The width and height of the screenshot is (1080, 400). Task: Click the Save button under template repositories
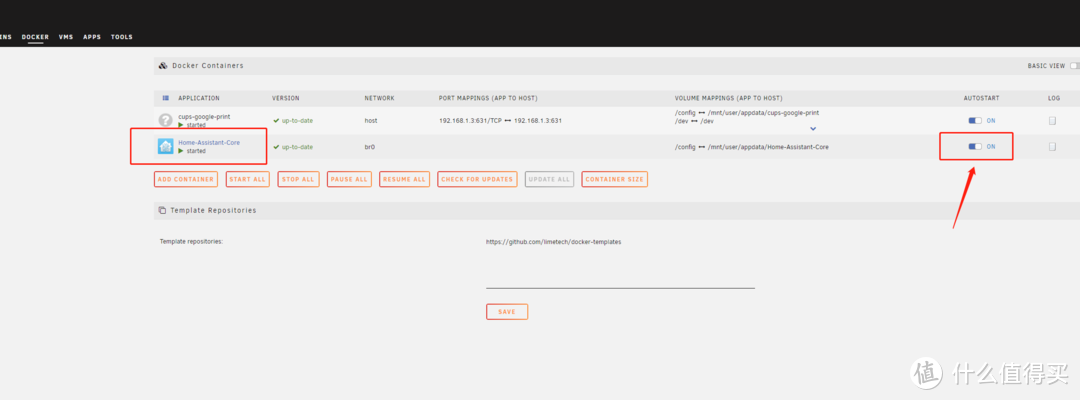[x=507, y=312]
